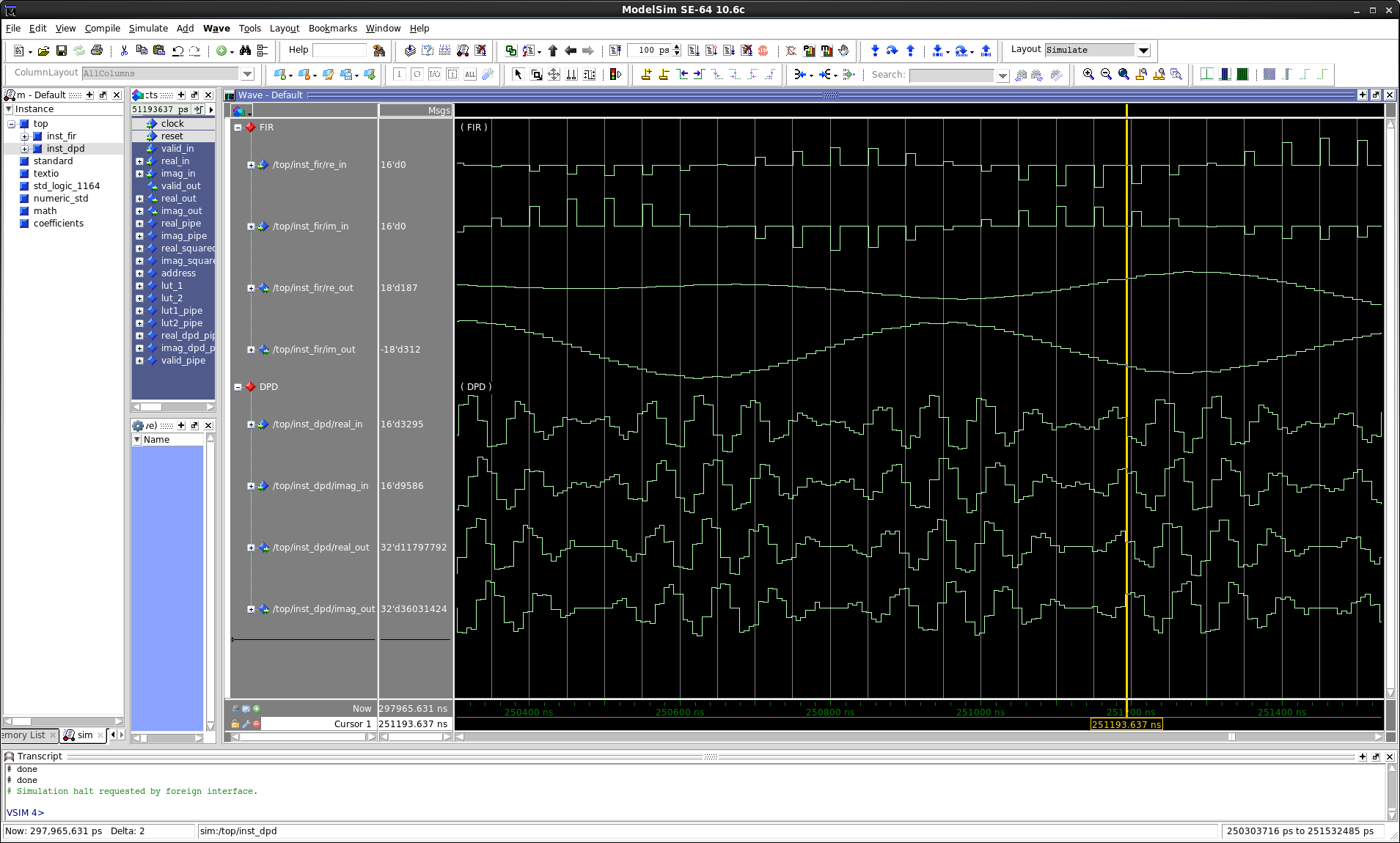Click the Cut scissors icon
The image size is (1400, 843).
click(124, 51)
